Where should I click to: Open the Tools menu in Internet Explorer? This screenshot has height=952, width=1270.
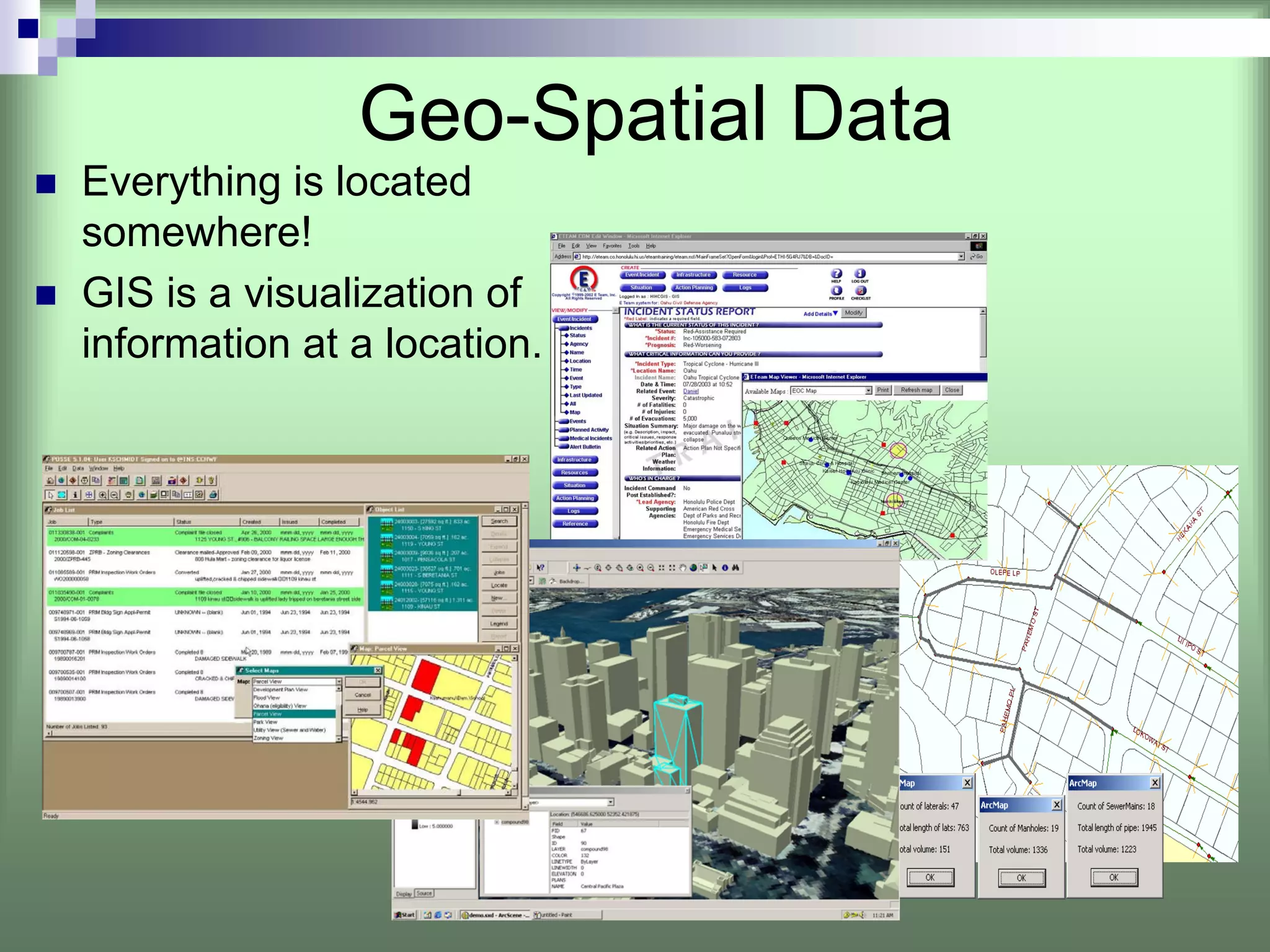coord(634,246)
